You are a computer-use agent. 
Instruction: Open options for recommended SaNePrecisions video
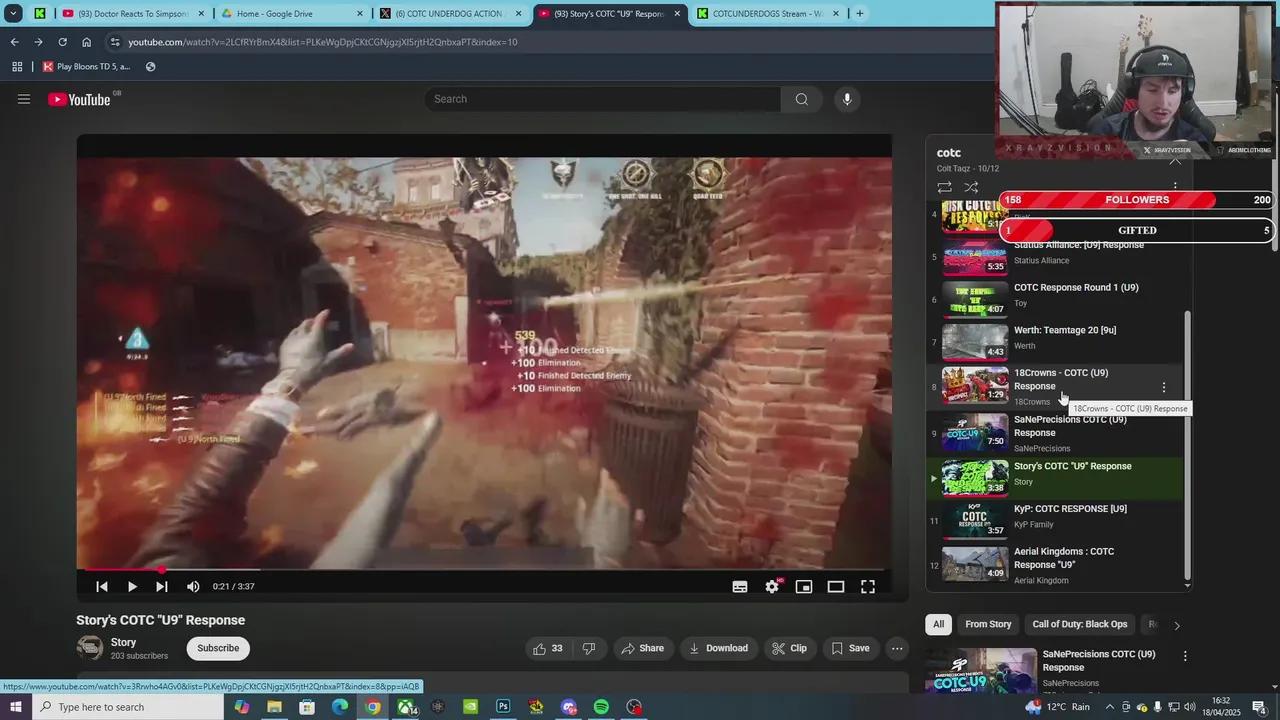pos(1185,656)
